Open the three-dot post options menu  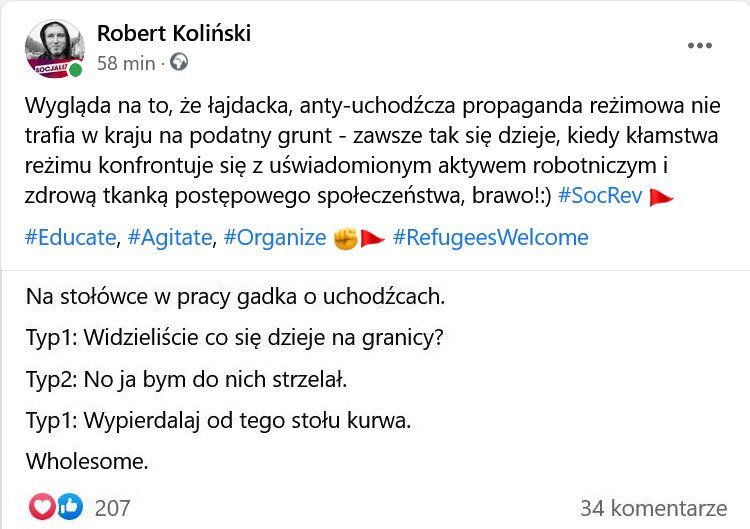[x=700, y=45]
